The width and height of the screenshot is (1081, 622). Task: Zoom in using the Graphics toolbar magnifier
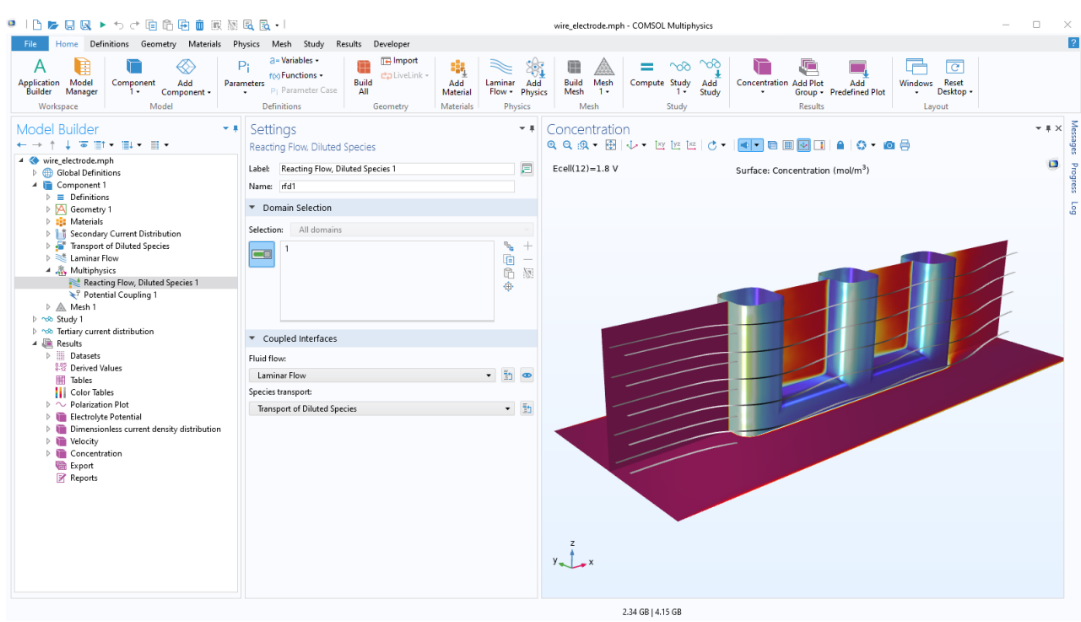tap(552, 146)
